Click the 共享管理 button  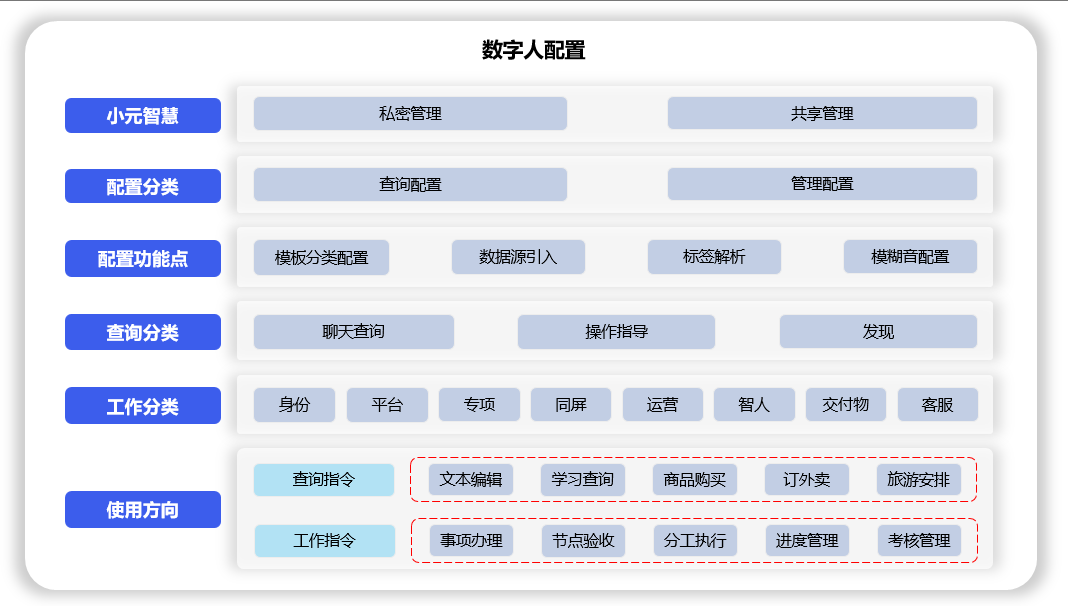click(x=822, y=114)
